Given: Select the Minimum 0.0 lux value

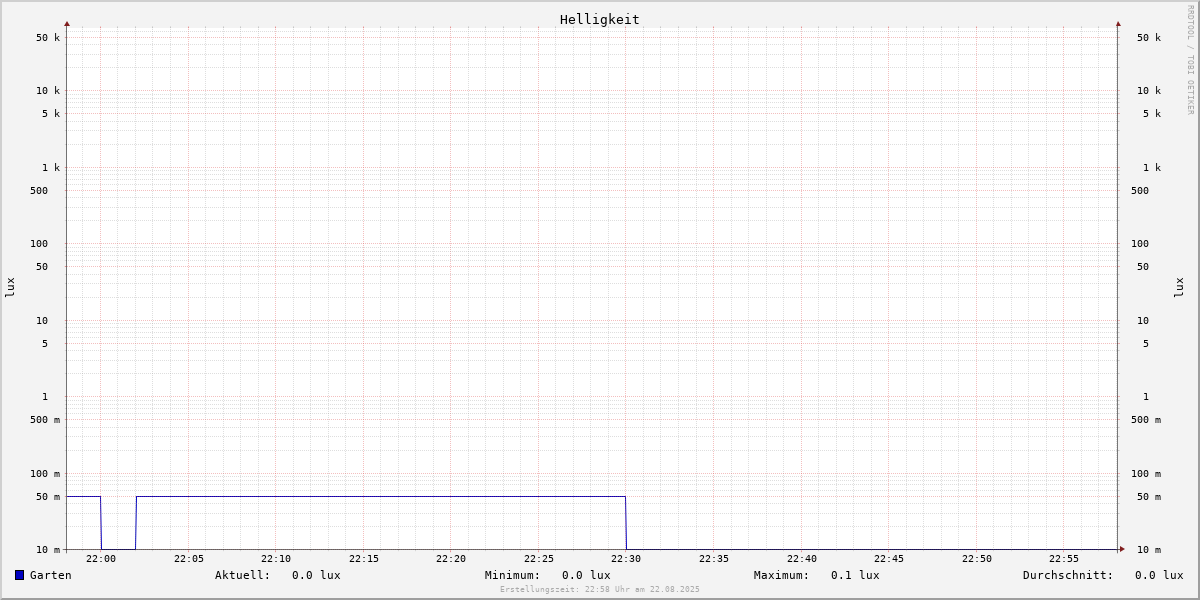Looking at the screenshot, I should [x=586, y=575].
